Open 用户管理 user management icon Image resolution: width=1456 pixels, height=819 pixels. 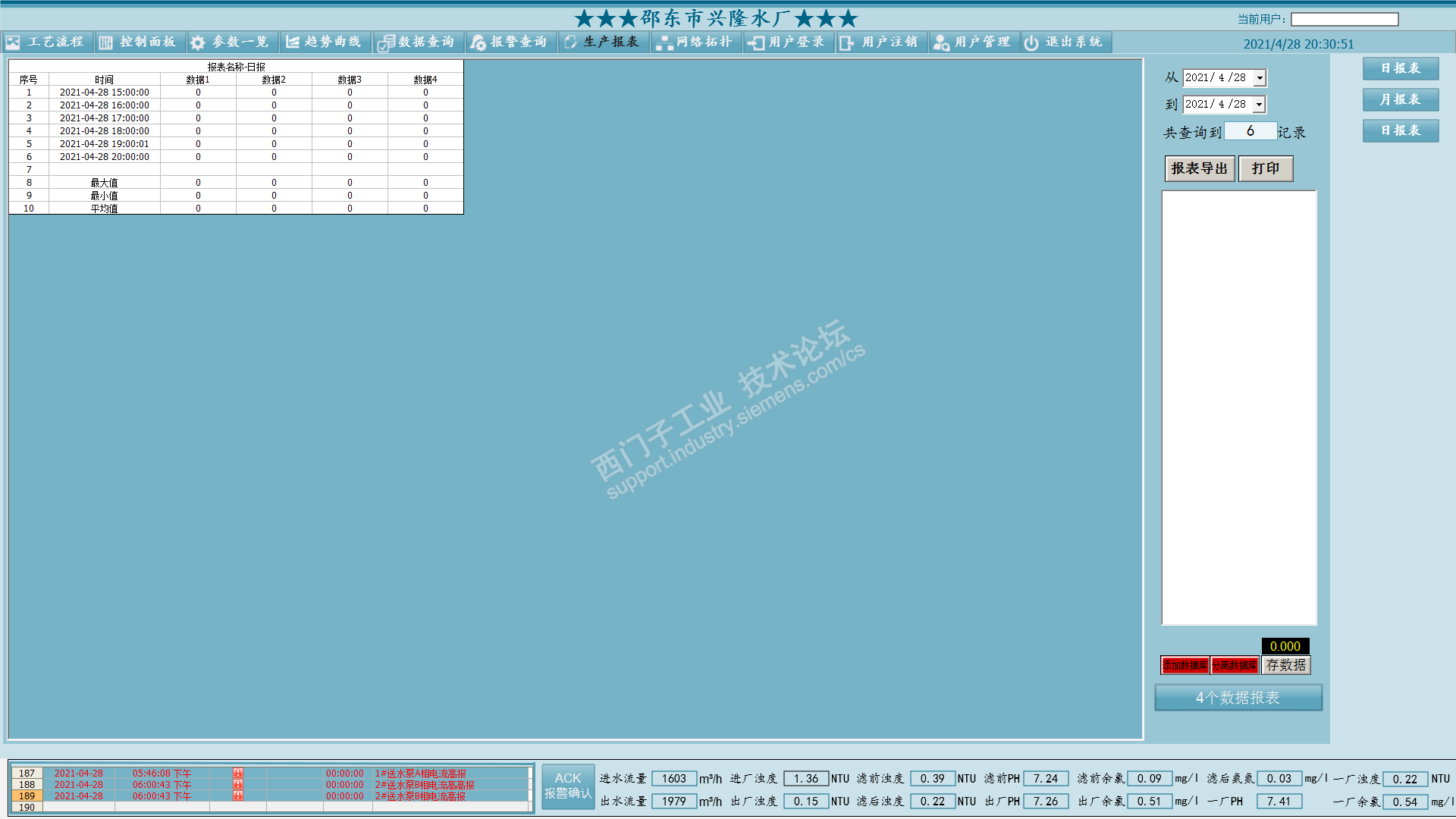coord(941,42)
